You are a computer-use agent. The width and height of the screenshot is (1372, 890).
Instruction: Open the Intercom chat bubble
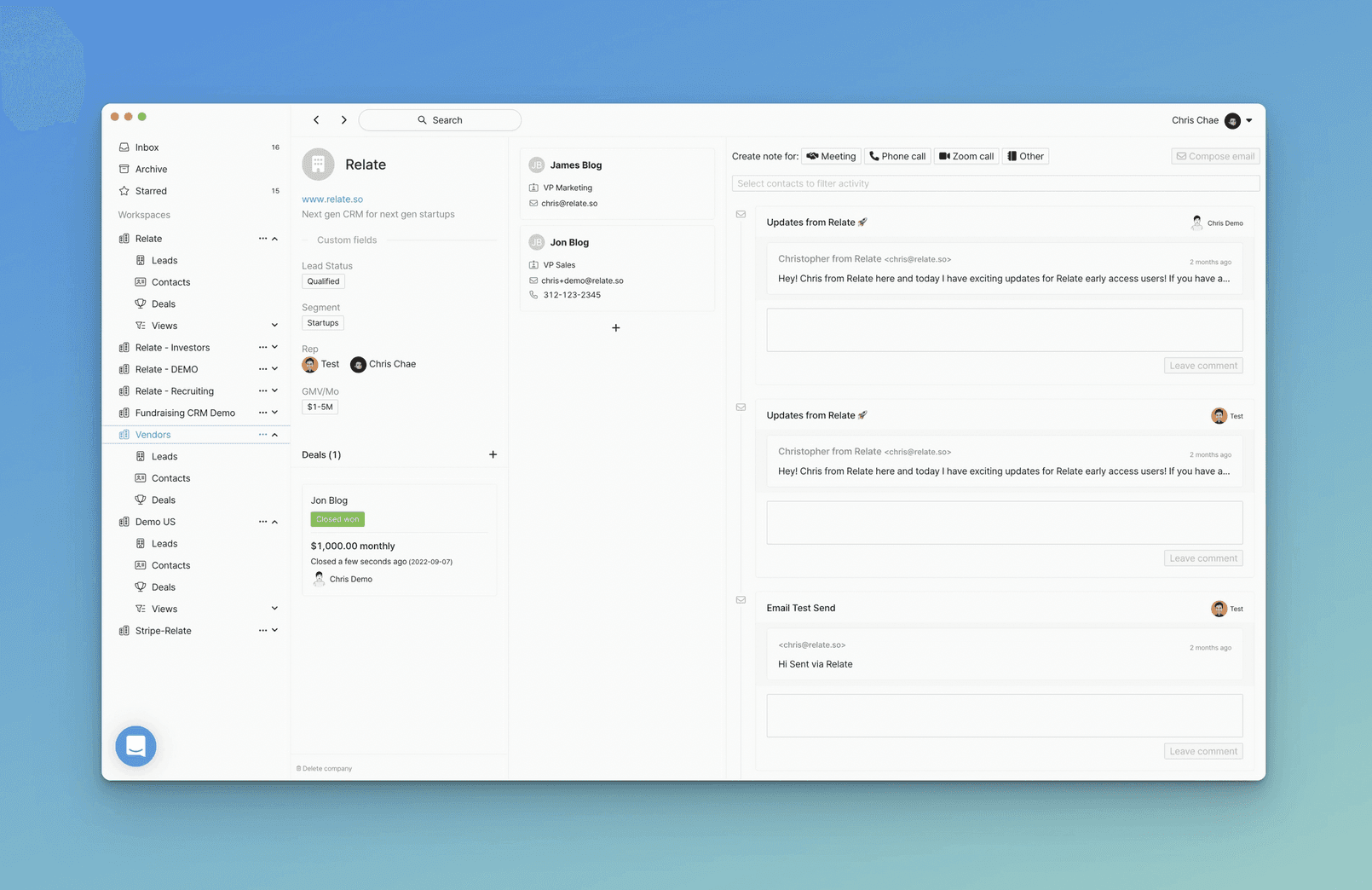135,746
